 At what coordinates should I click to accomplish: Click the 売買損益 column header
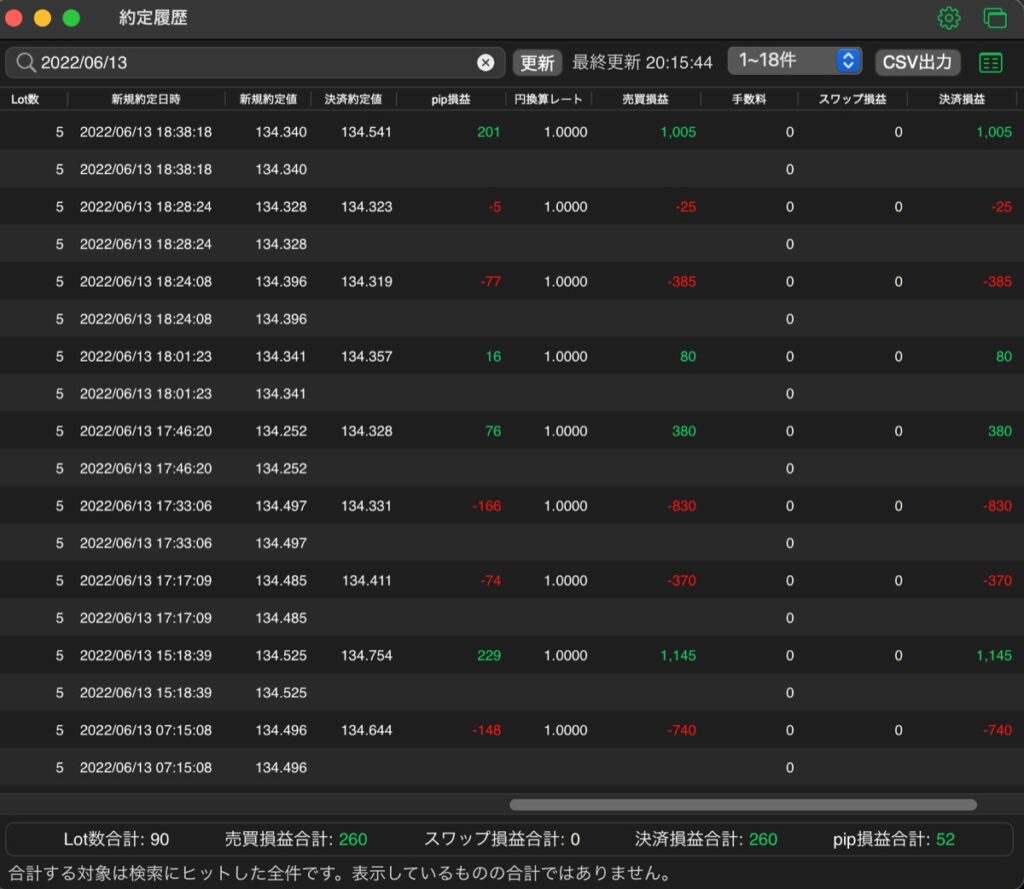click(645, 99)
